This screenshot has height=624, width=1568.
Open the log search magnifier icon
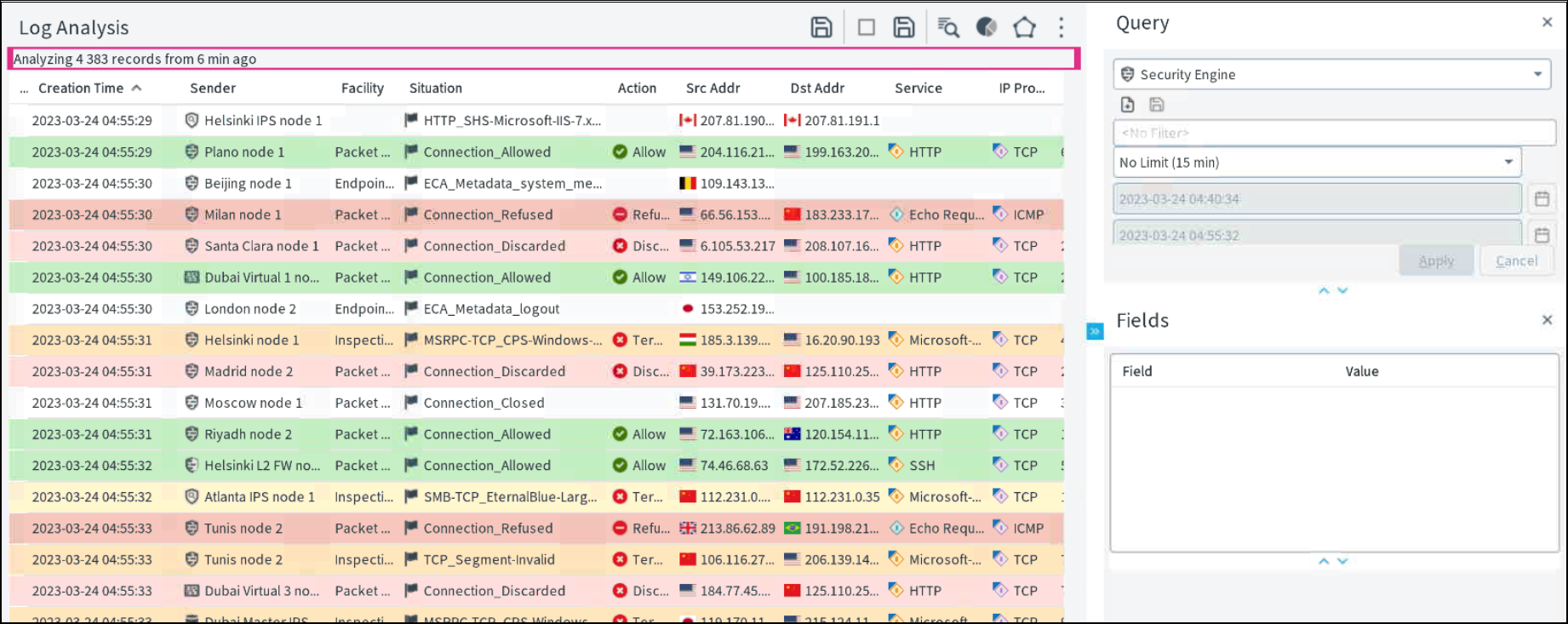(x=947, y=27)
